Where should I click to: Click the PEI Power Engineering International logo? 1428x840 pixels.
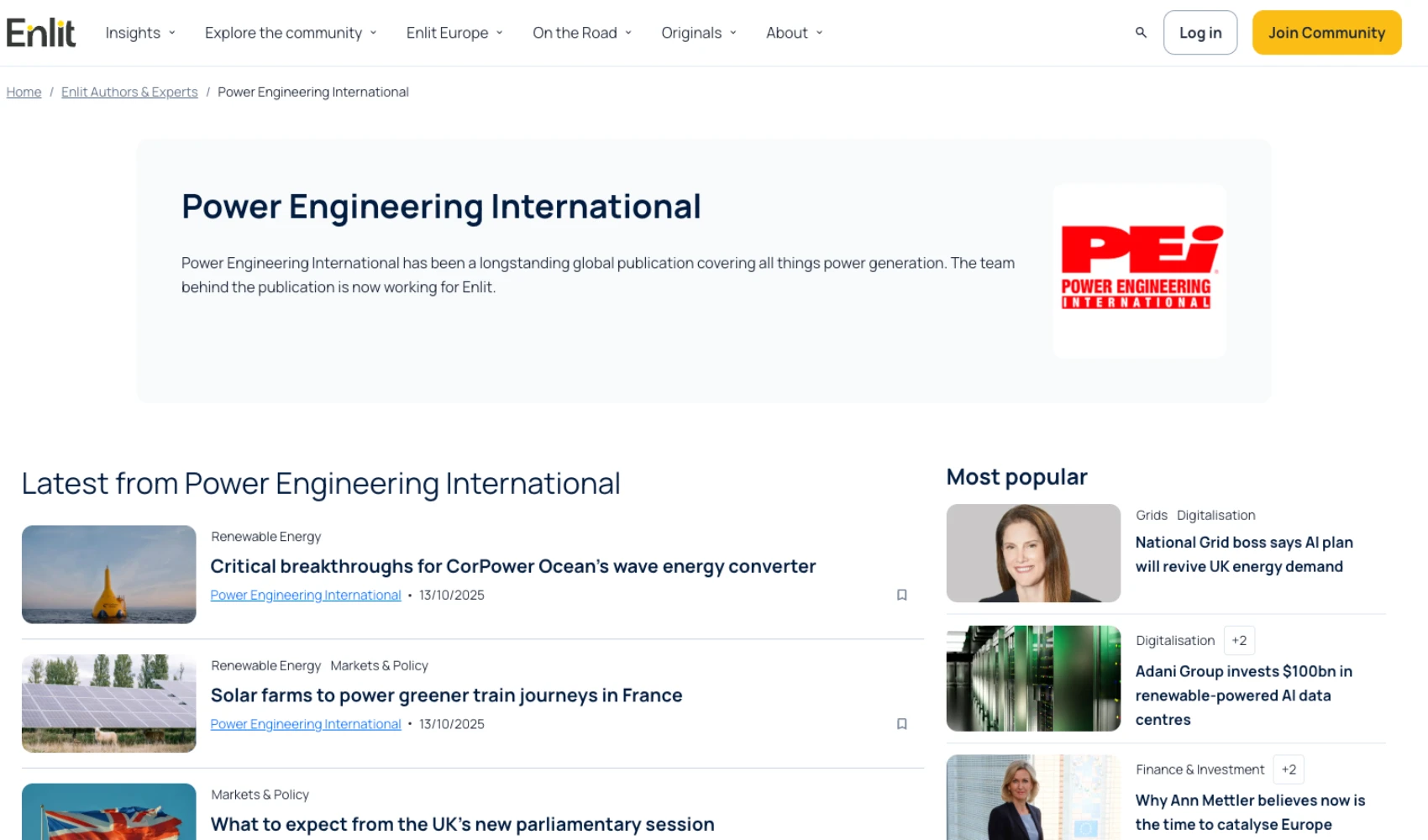[1139, 270]
